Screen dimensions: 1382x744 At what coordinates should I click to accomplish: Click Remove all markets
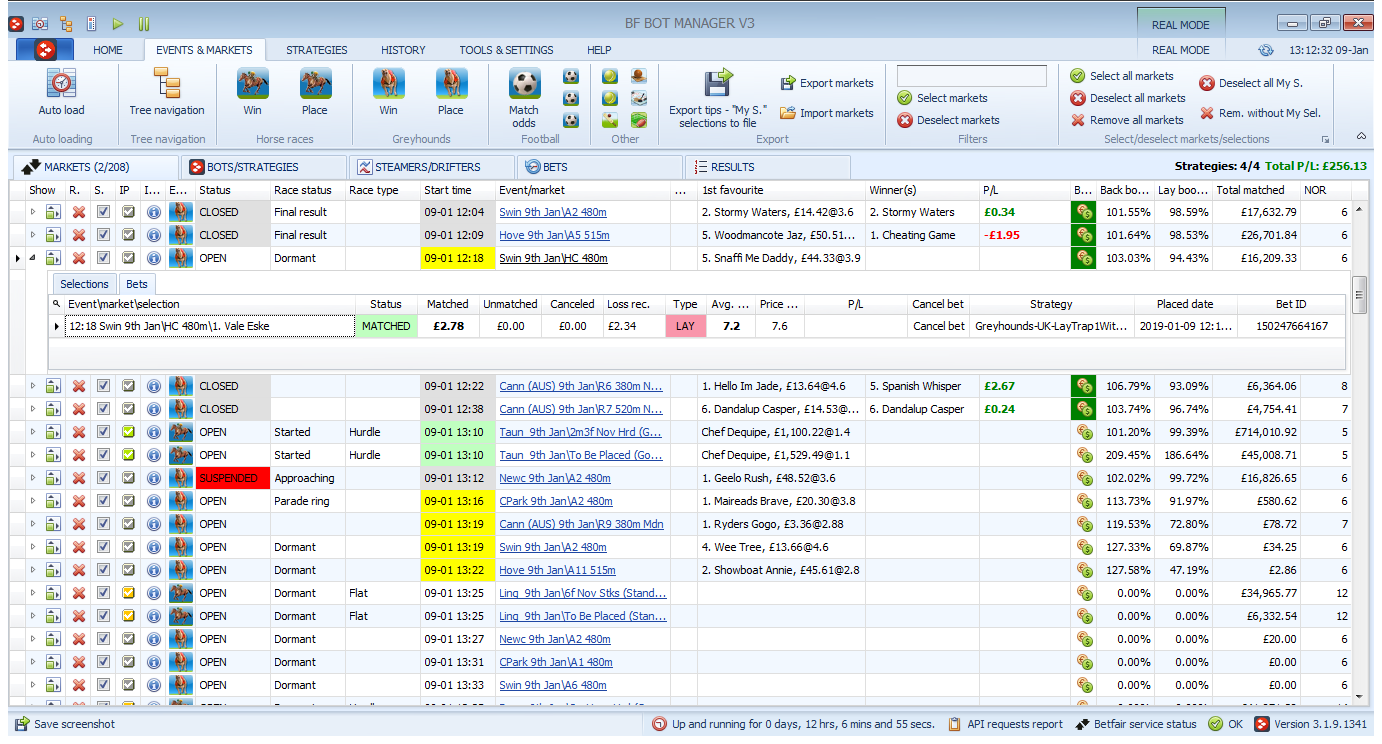pyautogui.click(x=1127, y=120)
